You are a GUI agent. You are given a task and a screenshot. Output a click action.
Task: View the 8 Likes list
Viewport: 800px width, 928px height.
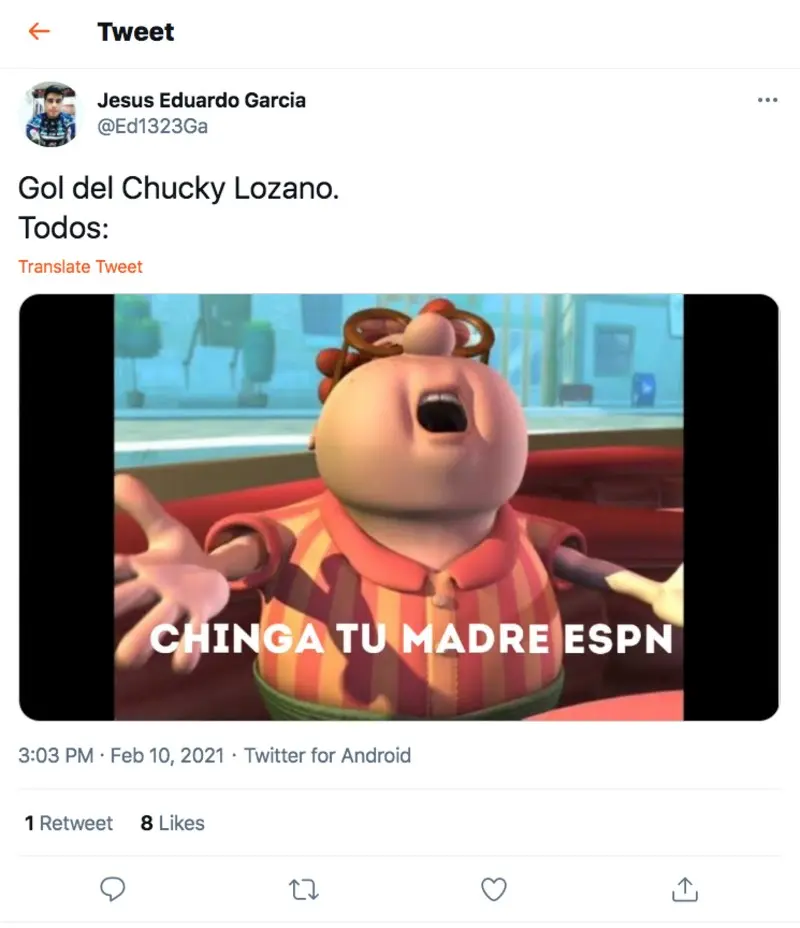pyautogui.click(x=172, y=823)
